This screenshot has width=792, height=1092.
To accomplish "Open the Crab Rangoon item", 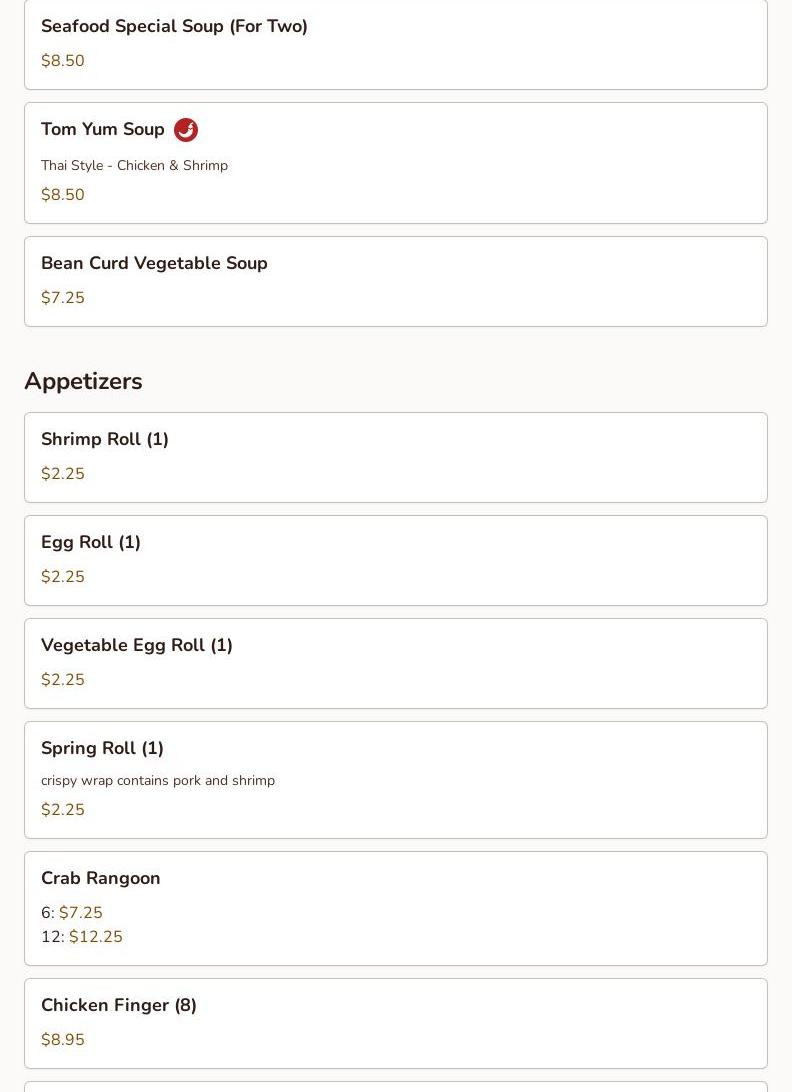I will tap(101, 879).
